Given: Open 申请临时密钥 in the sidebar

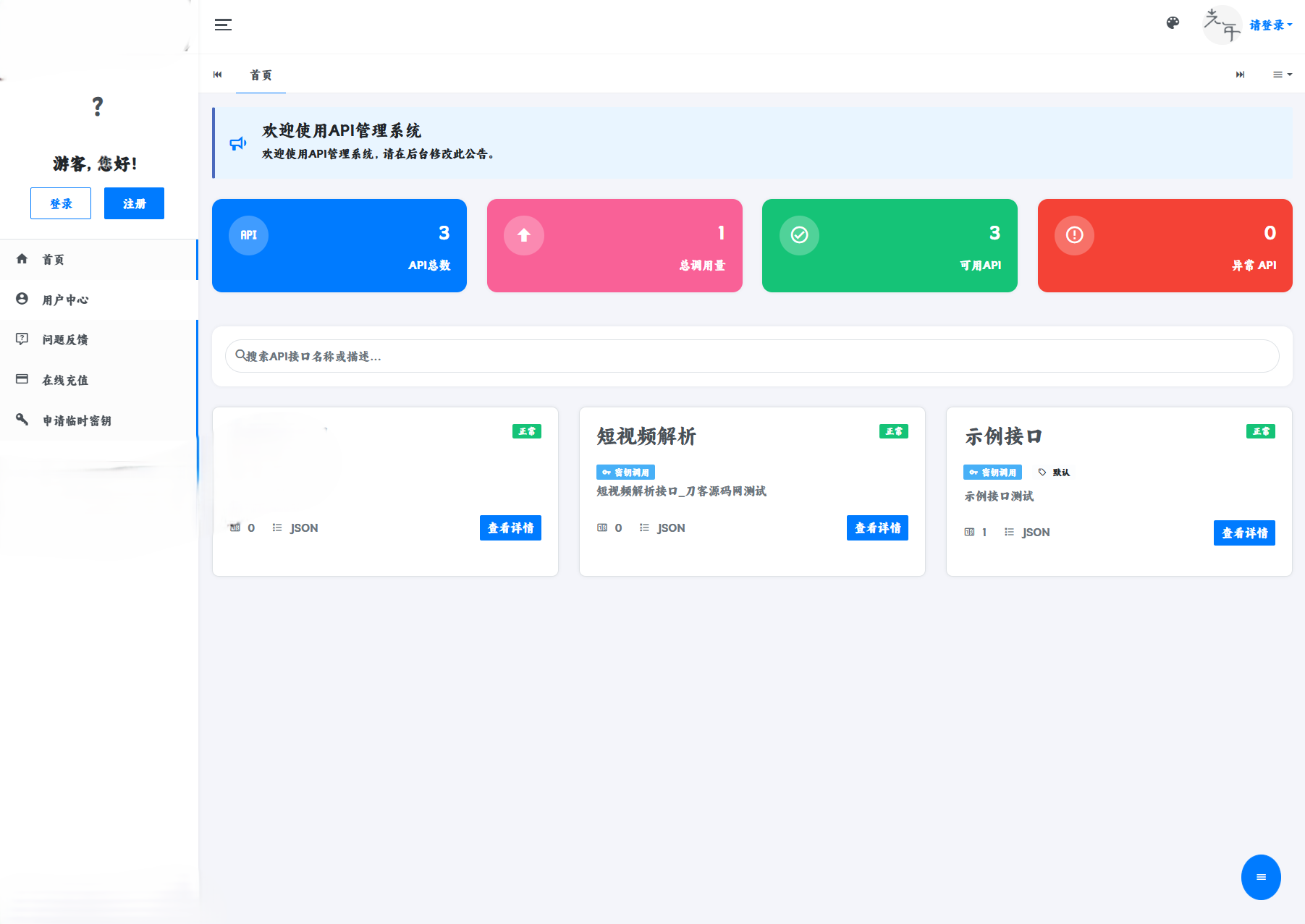Looking at the screenshot, I should click(98, 420).
